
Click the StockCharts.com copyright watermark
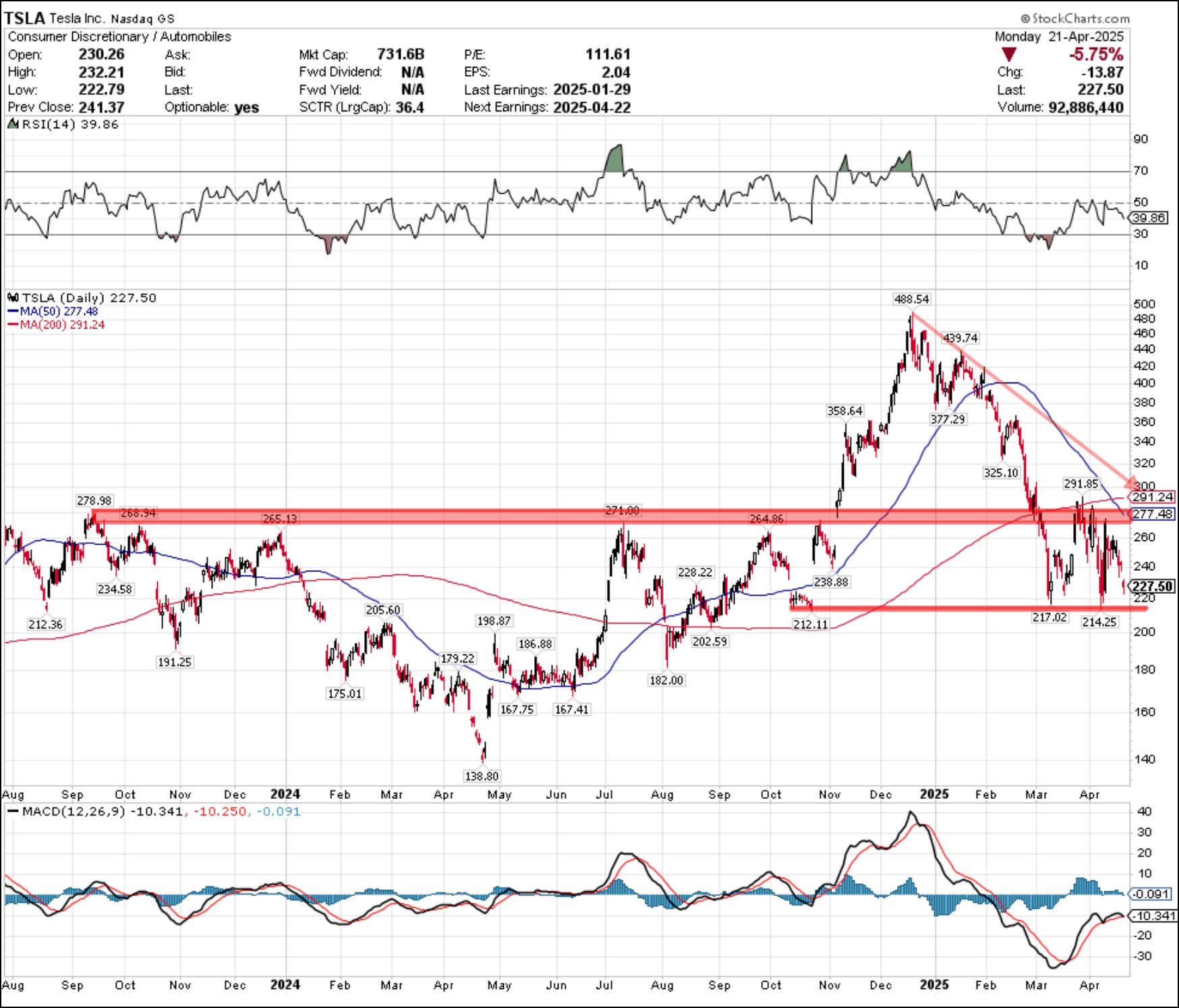1074,19
